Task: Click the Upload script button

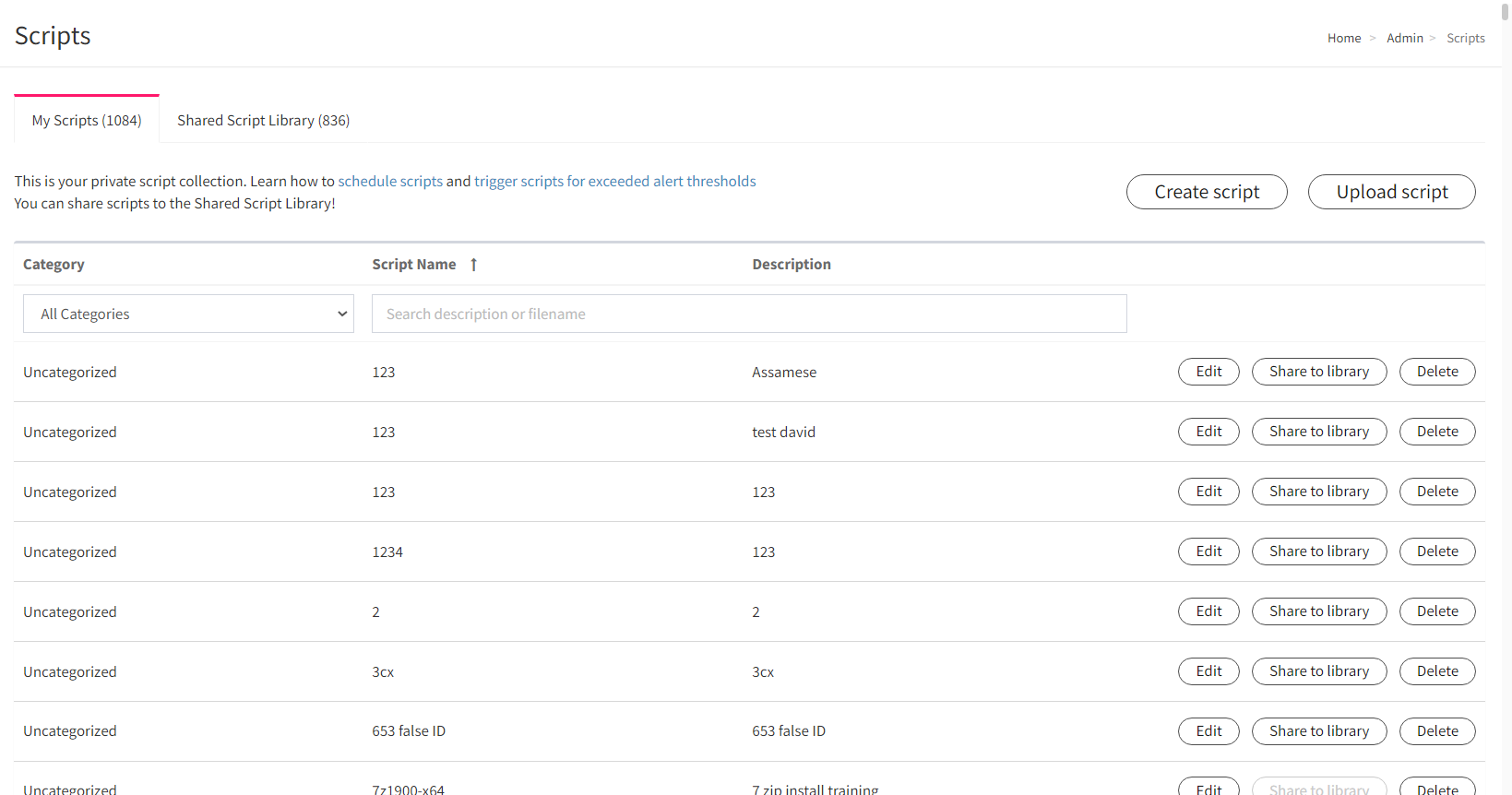Action: coord(1392,192)
